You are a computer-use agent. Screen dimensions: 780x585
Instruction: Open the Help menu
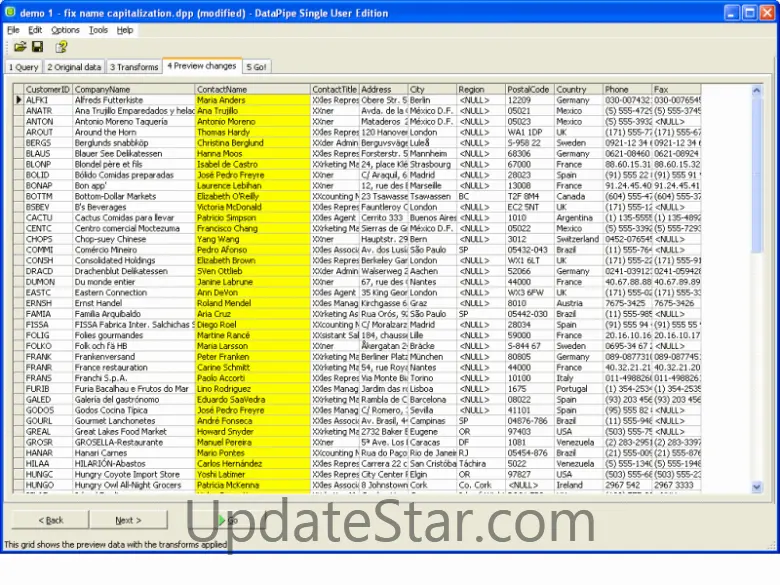click(x=125, y=30)
